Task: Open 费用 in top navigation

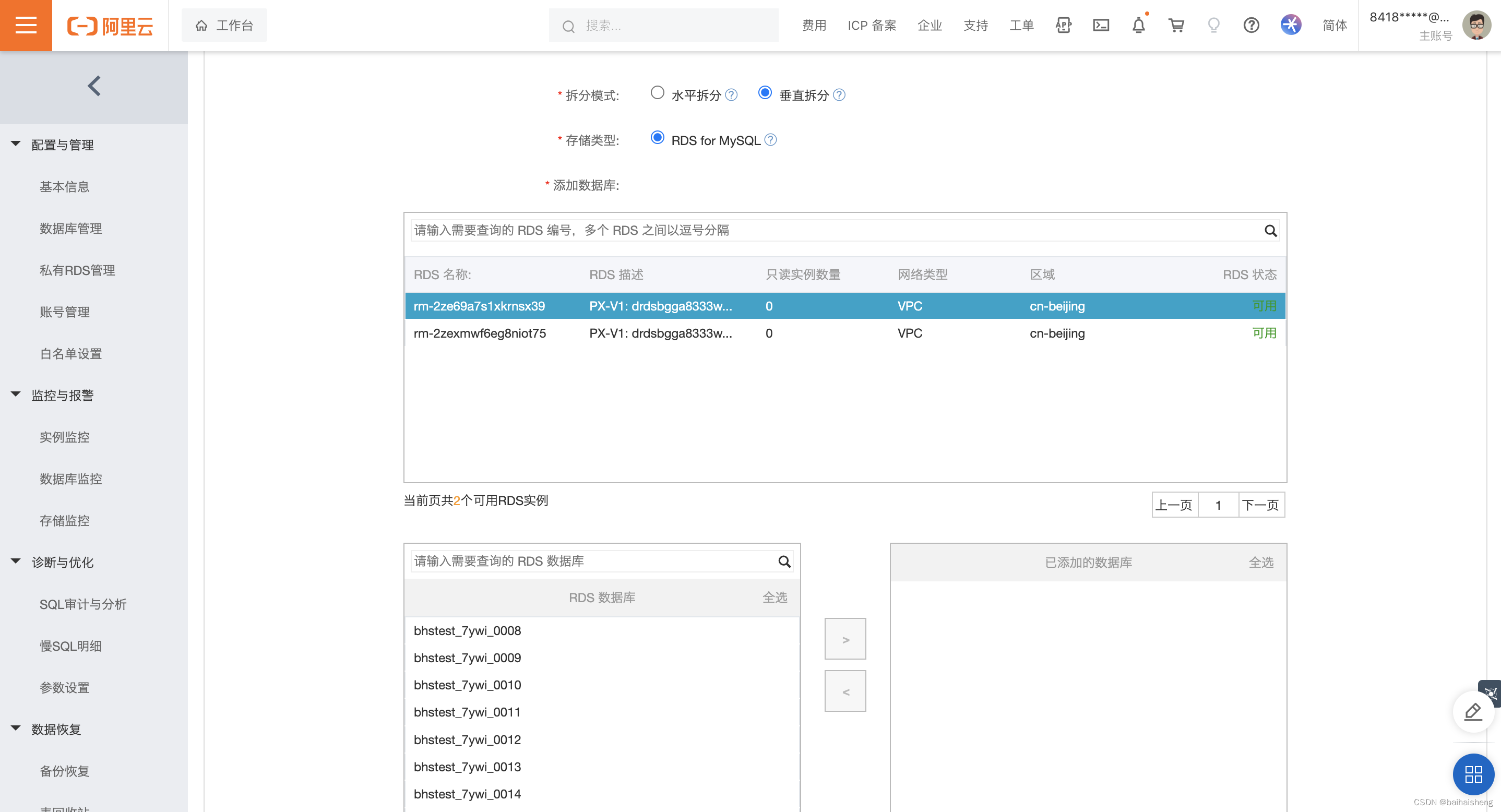Action: point(814,25)
